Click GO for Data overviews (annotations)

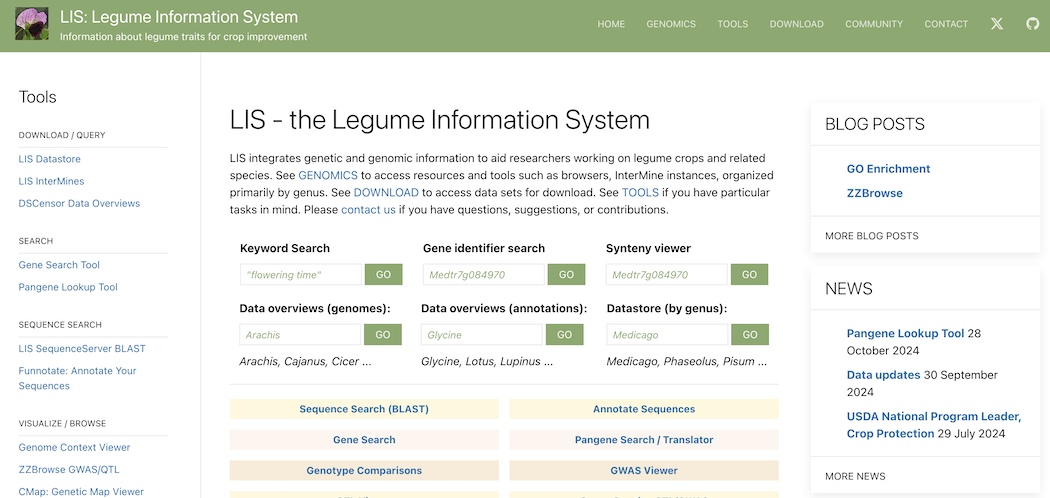coord(565,335)
